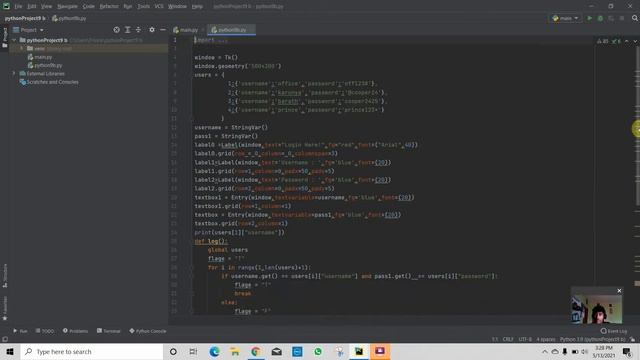Open the Python Console tool window
Image resolution: width=640 pixels, height=360 pixels.
tap(148, 331)
